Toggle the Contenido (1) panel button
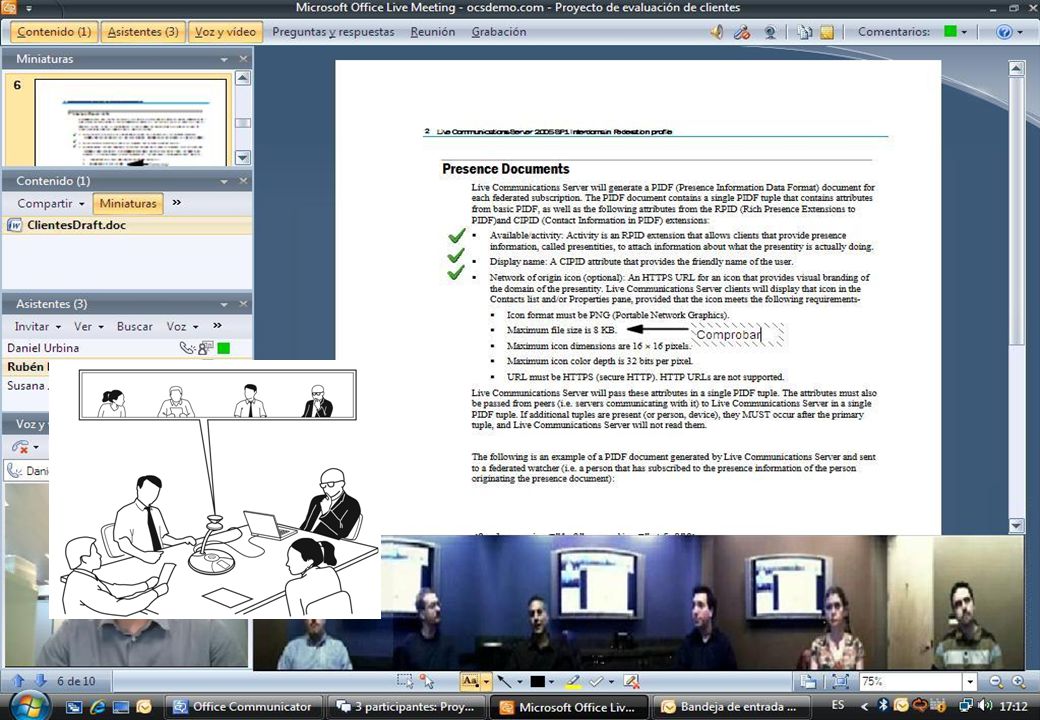Screen dimensions: 1040x720 pos(54,32)
